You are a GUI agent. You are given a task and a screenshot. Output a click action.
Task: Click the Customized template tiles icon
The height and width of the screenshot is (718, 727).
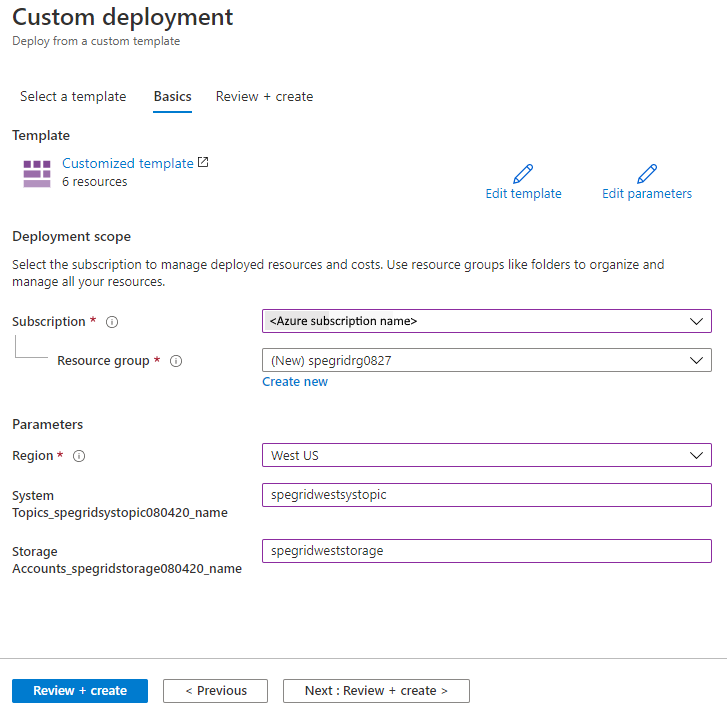[37, 173]
